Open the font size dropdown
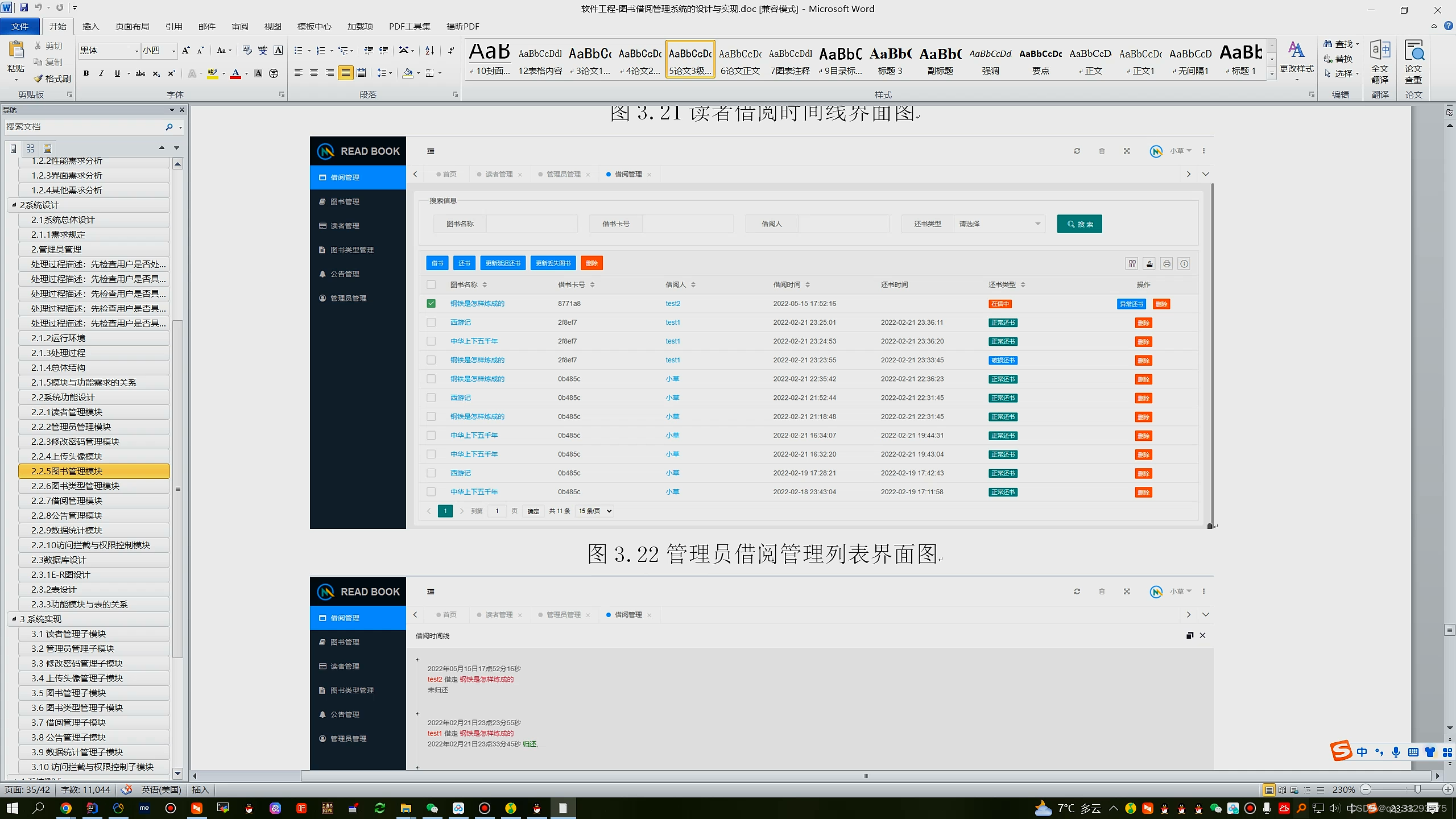The width and height of the screenshot is (1456, 819). (173, 51)
